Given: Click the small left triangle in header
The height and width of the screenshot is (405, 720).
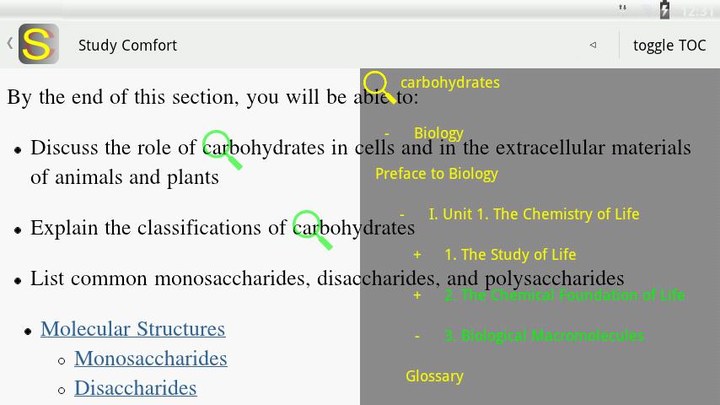Looking at the screenshot, I should [592, 45].
